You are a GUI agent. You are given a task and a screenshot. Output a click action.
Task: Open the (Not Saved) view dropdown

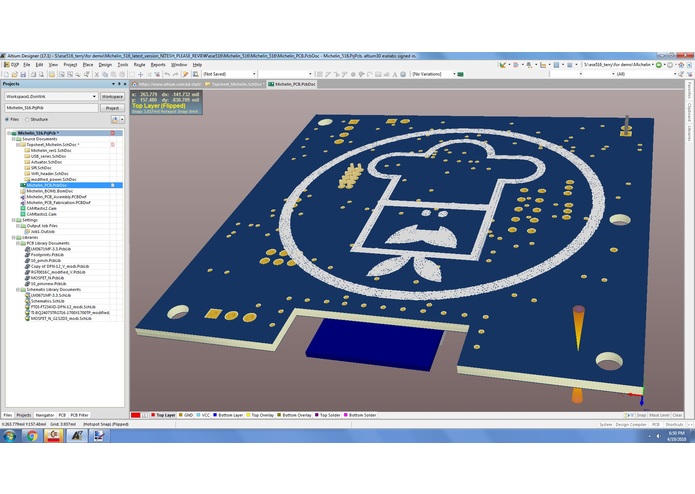point(254,74)
